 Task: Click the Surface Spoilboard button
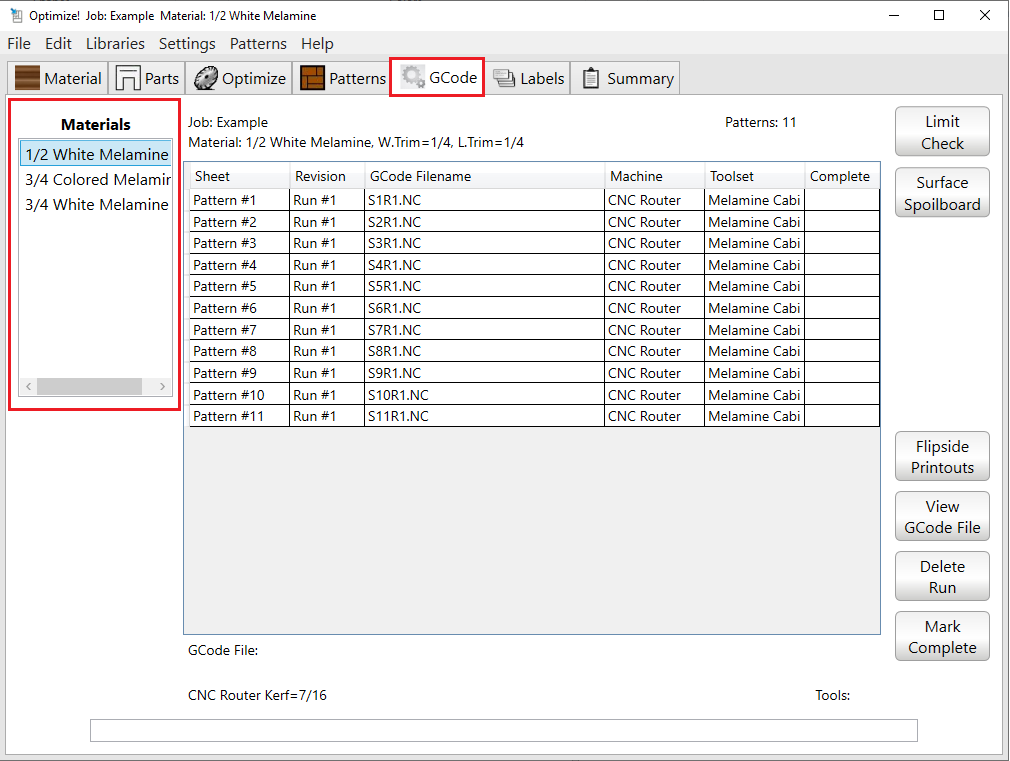tap(942, 193)
